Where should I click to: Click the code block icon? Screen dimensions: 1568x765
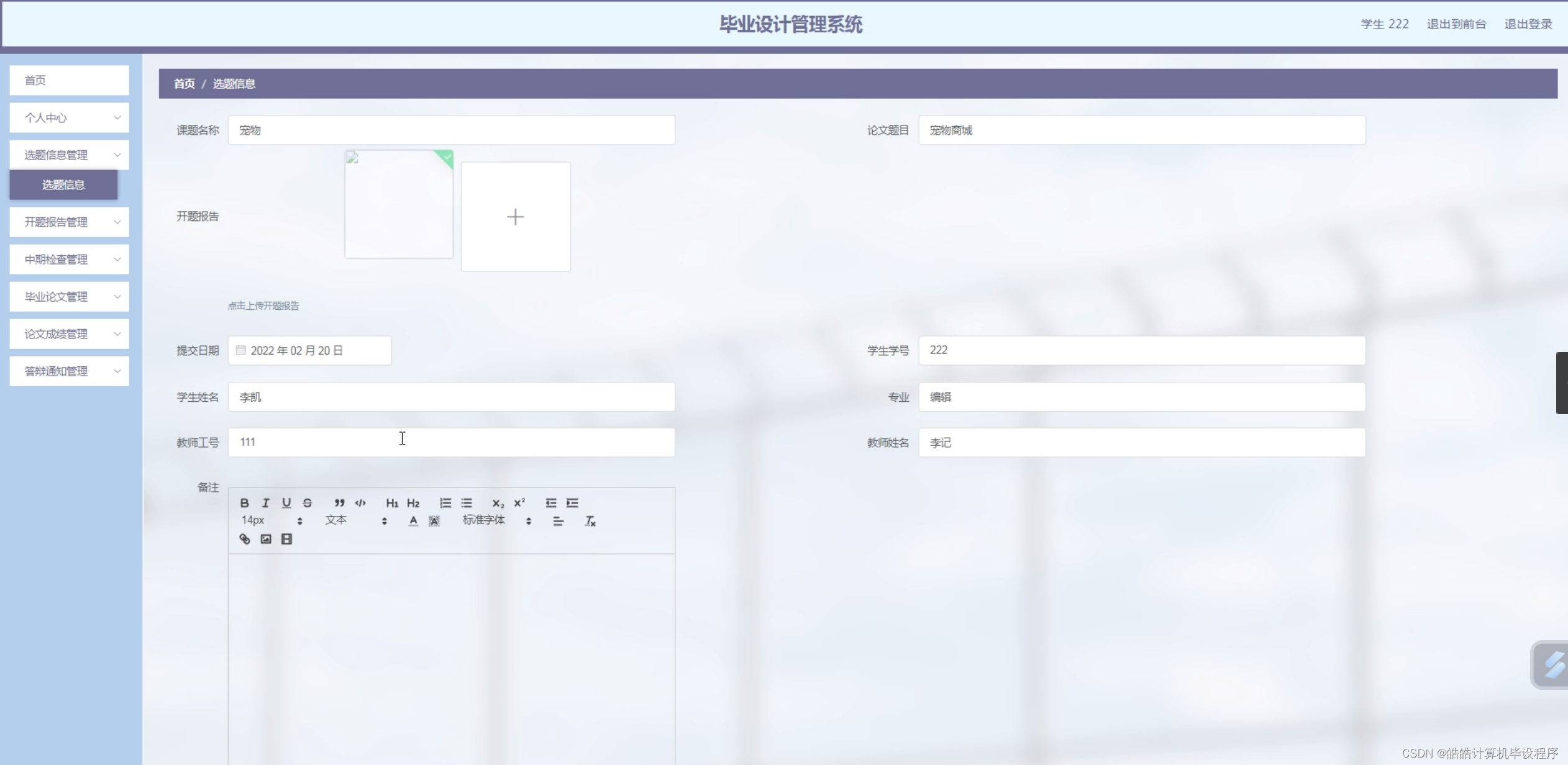[360, 503]
